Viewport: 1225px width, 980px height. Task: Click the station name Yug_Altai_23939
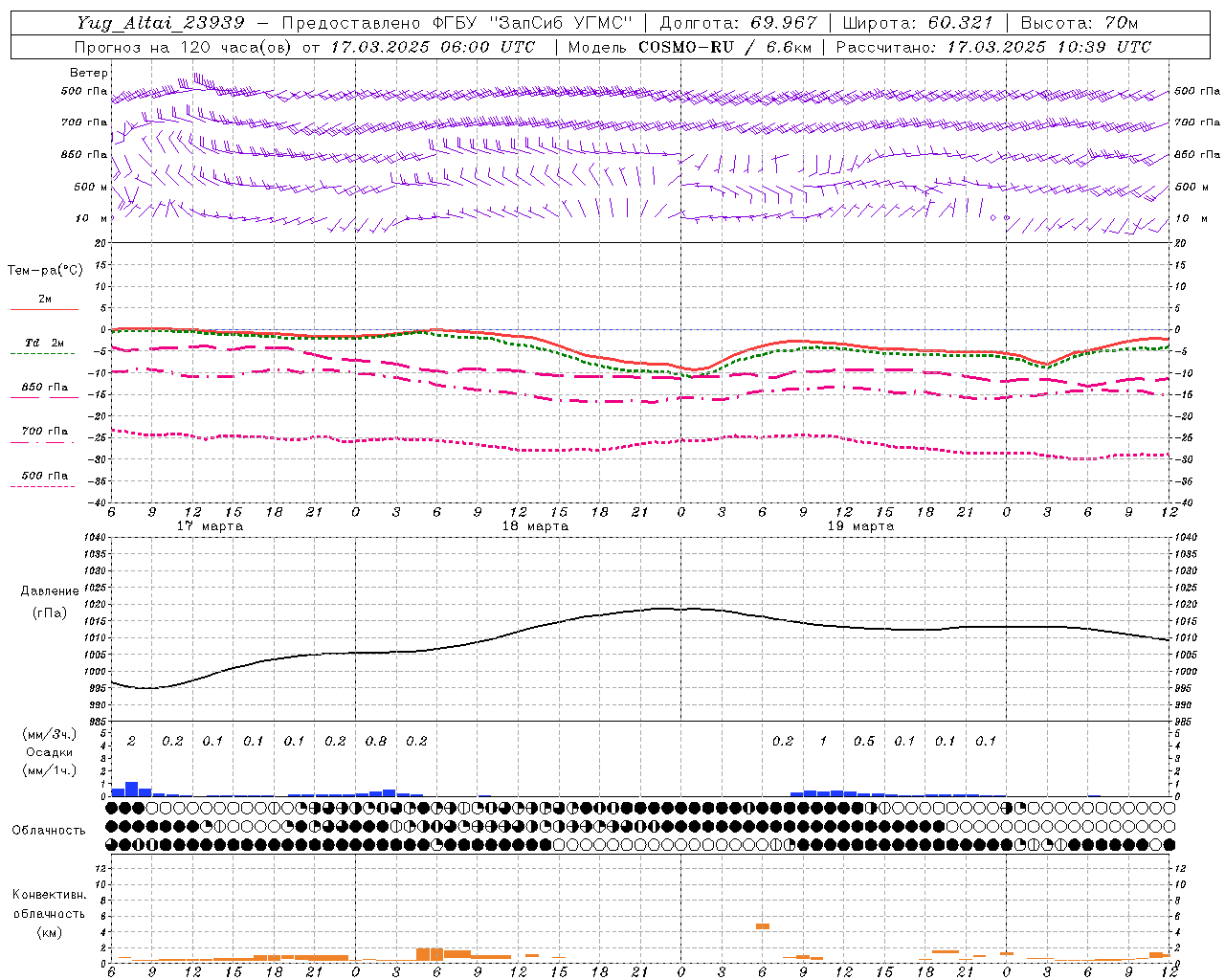(161, 22)
